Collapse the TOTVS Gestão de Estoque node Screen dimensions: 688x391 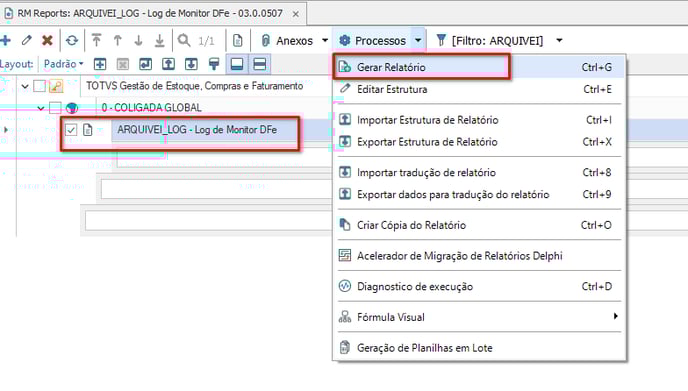25,86
